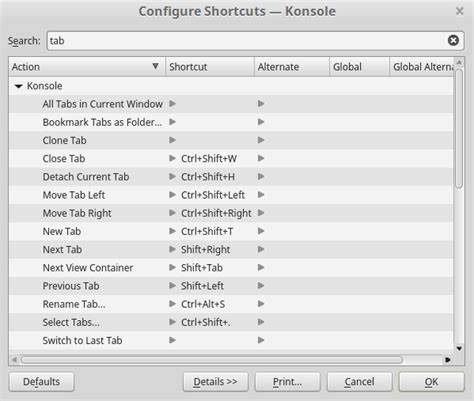Expand shortcut arrow for Select Tabs

pyautogui.click(x=172, y=322)
